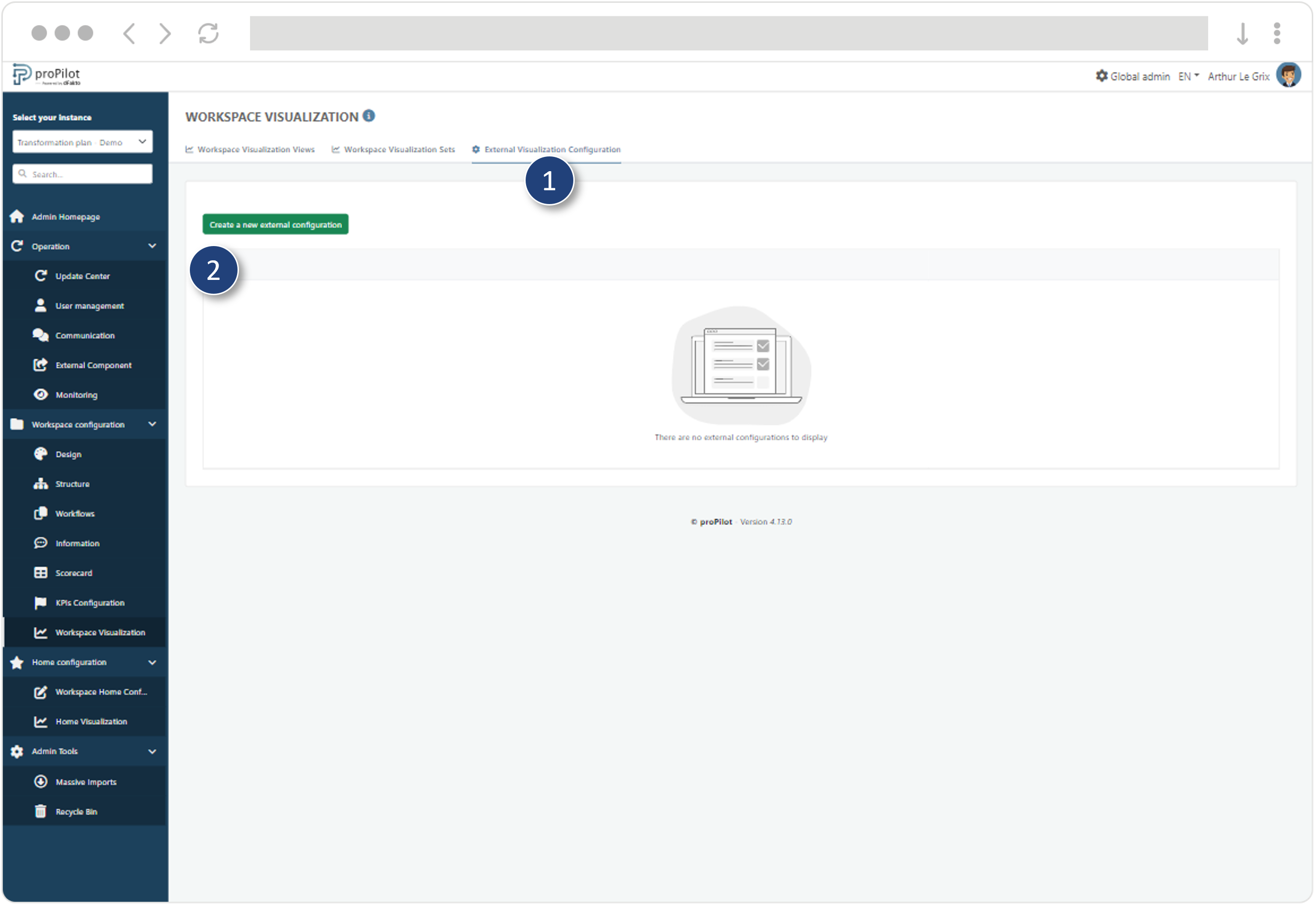Image resolution: width=1316 pixels, height=906 pixels.
Task: Switch to Workspace Visualization Sets tab
Action: pyautogui.click(x=394, y=149)
